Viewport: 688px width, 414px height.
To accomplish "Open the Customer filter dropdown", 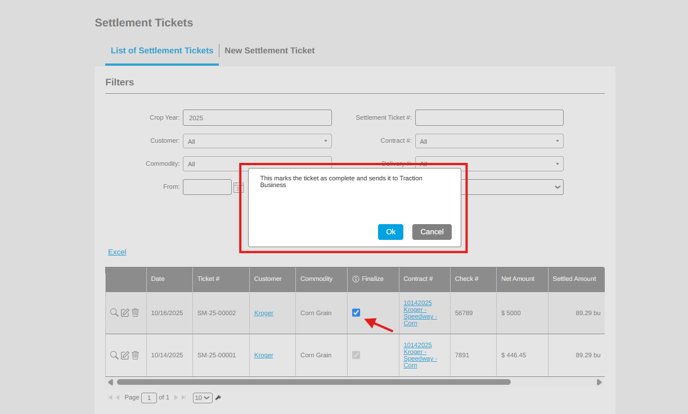I will click(x=257, y=141).
